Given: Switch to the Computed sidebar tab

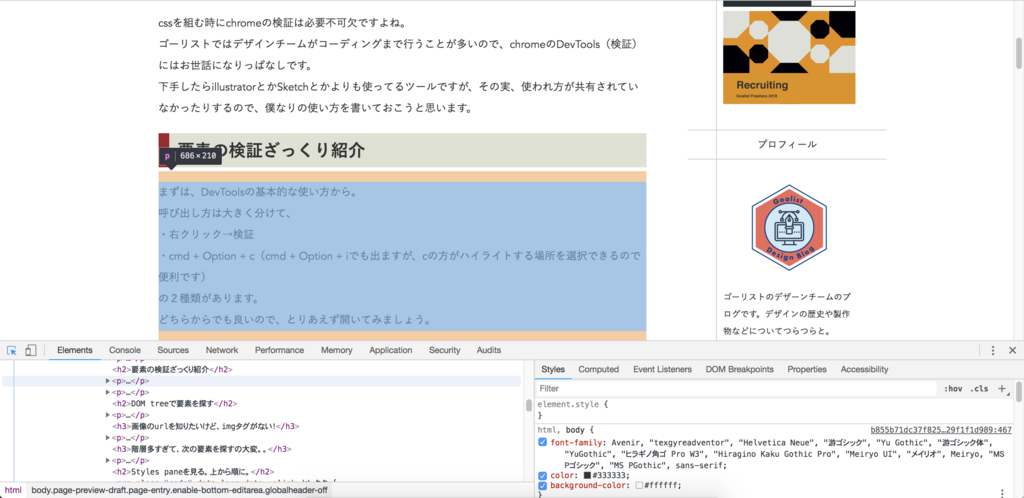Looking at the screenshot, I should coord(598,369).
